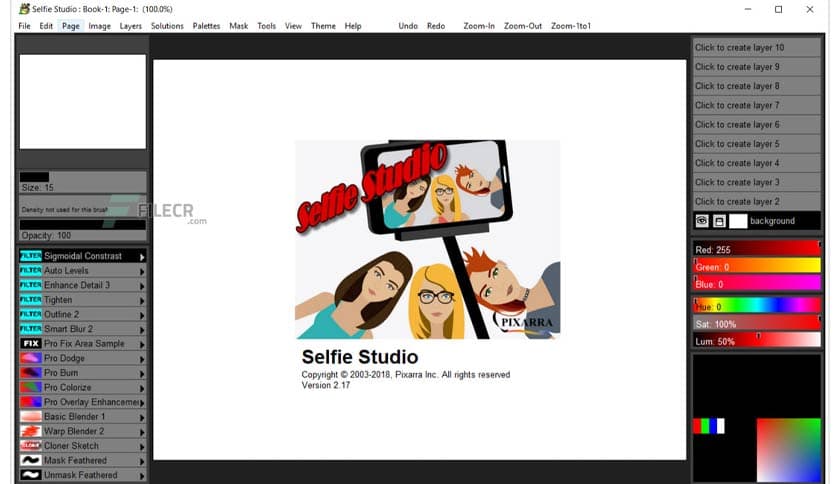836x484 pixels.
Task: Open the Image menu
Action: click(99, 26)
